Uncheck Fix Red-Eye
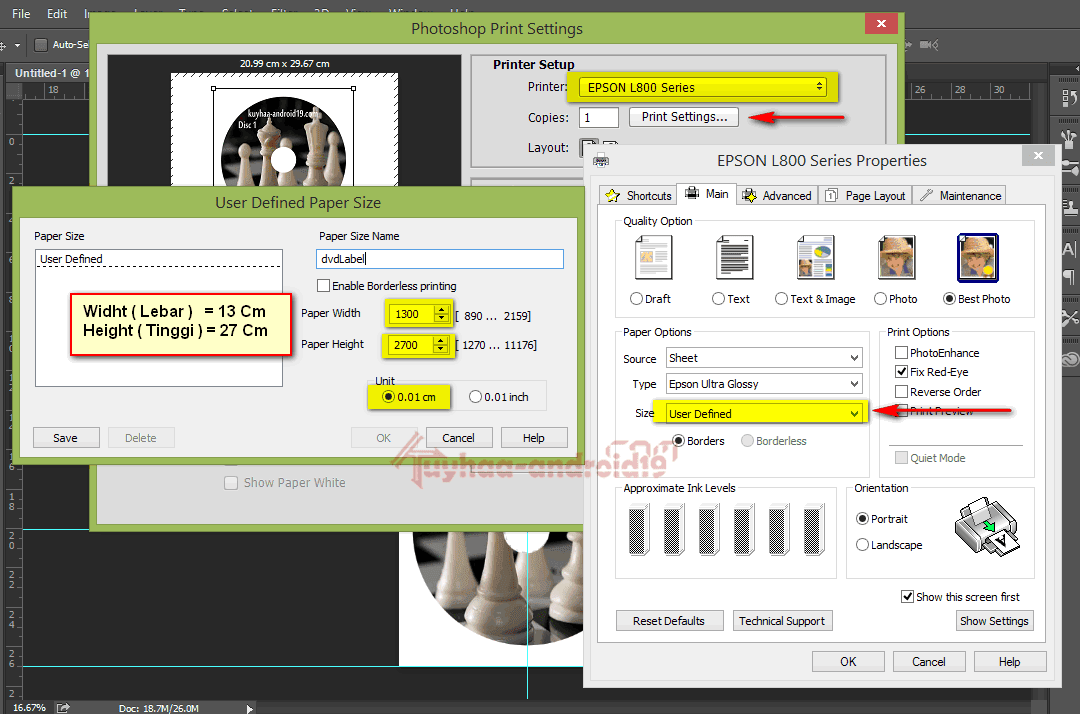The image size is (1080, 714). point(901,372)
